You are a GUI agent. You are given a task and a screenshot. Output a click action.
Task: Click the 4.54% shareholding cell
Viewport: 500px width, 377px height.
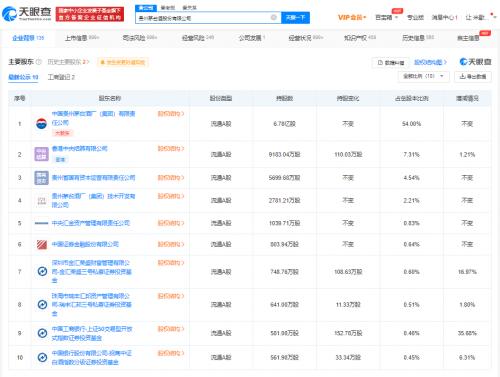[411, 178]
